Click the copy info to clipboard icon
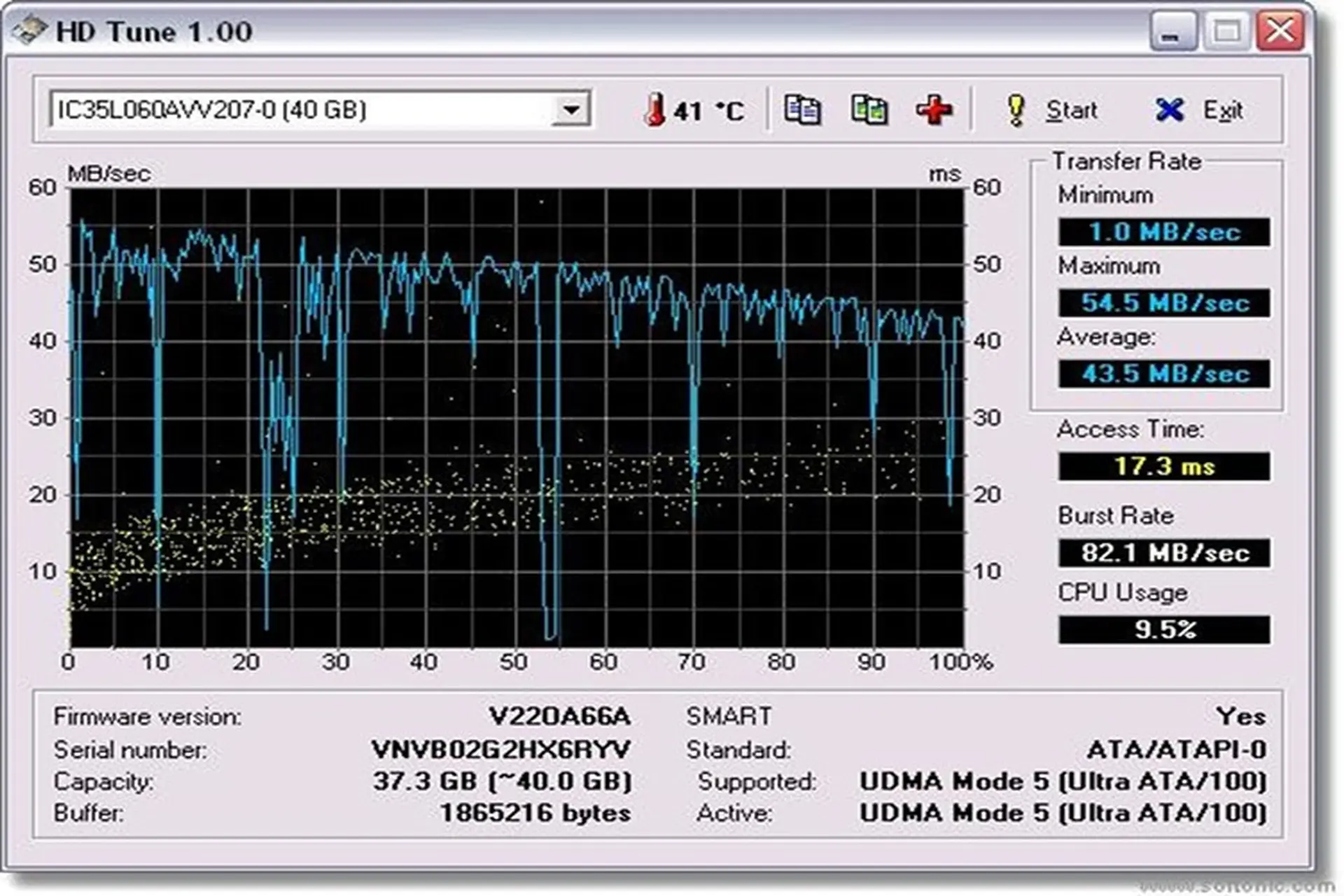The height and width of the screenshot is (896, 1344). coord(802,110)
